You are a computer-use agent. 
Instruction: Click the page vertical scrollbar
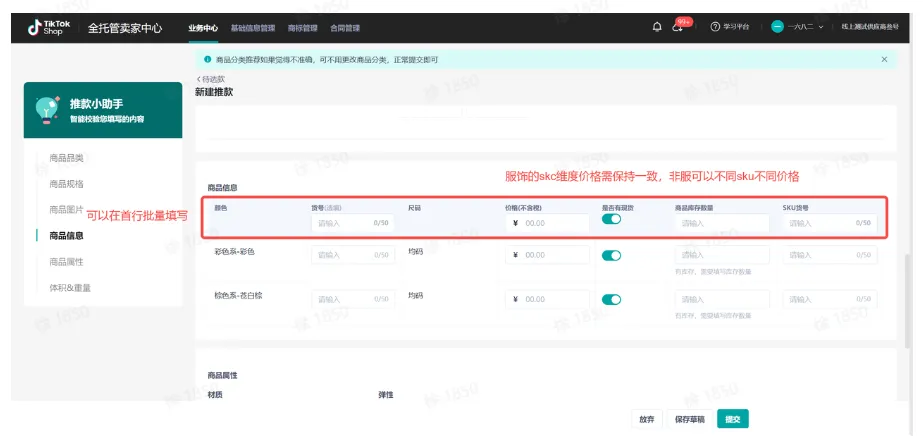coord(909,301)
